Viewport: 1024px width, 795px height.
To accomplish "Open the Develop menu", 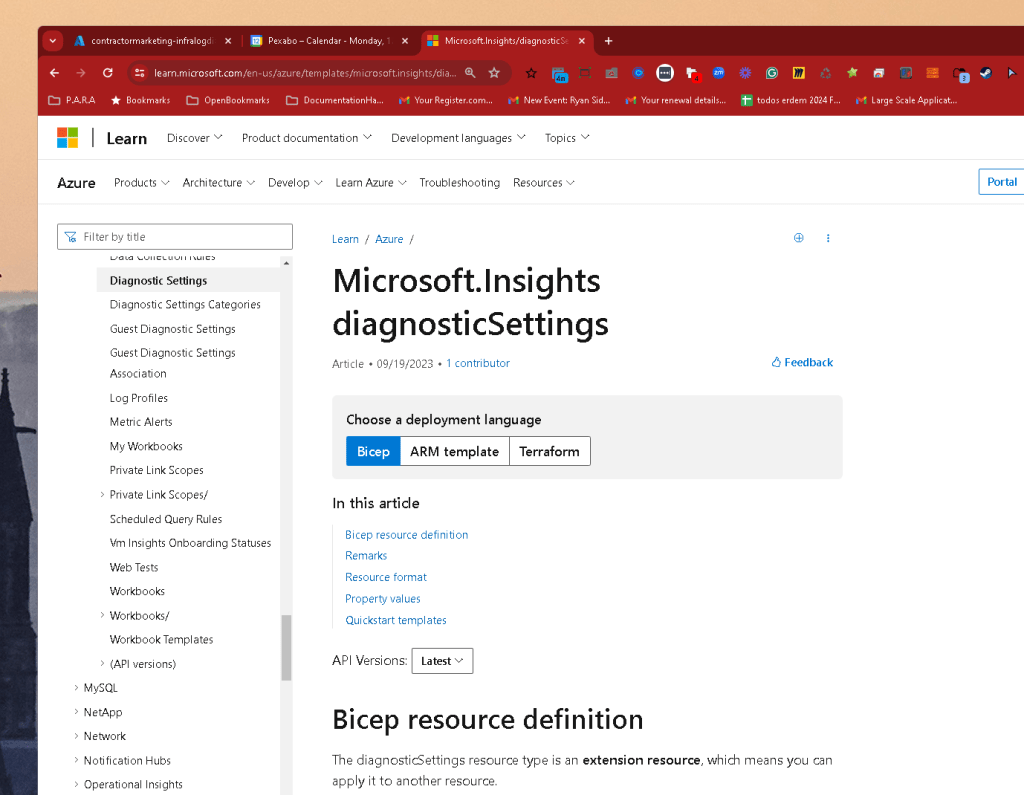I will pyautogui.click(x=295, y=183).
